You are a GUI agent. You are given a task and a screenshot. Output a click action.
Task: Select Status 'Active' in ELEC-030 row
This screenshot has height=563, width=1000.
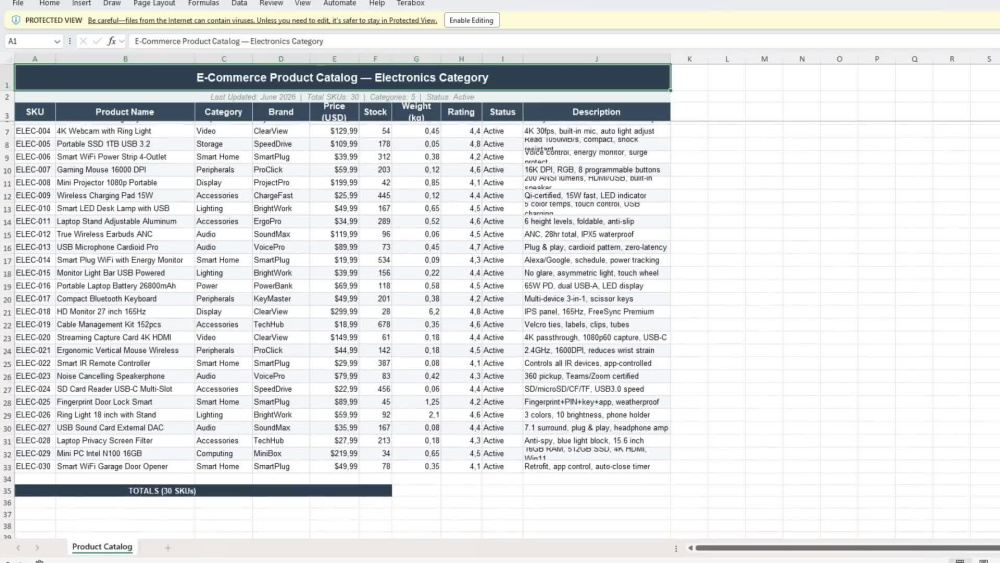coord(503,467)
